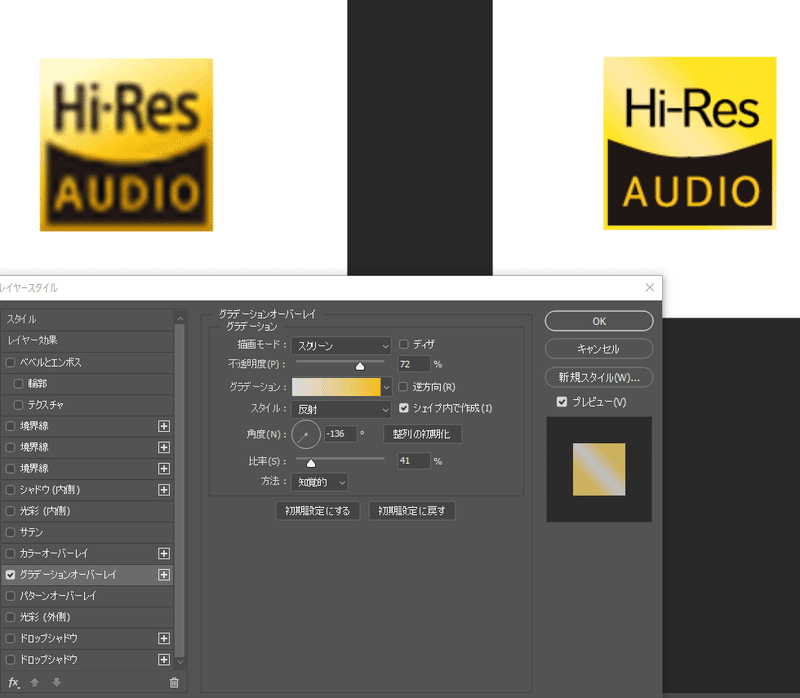800x698 pixels.
Task: Uncheck the プレビュー preview checkbox
Action: [x=562, y=402]
